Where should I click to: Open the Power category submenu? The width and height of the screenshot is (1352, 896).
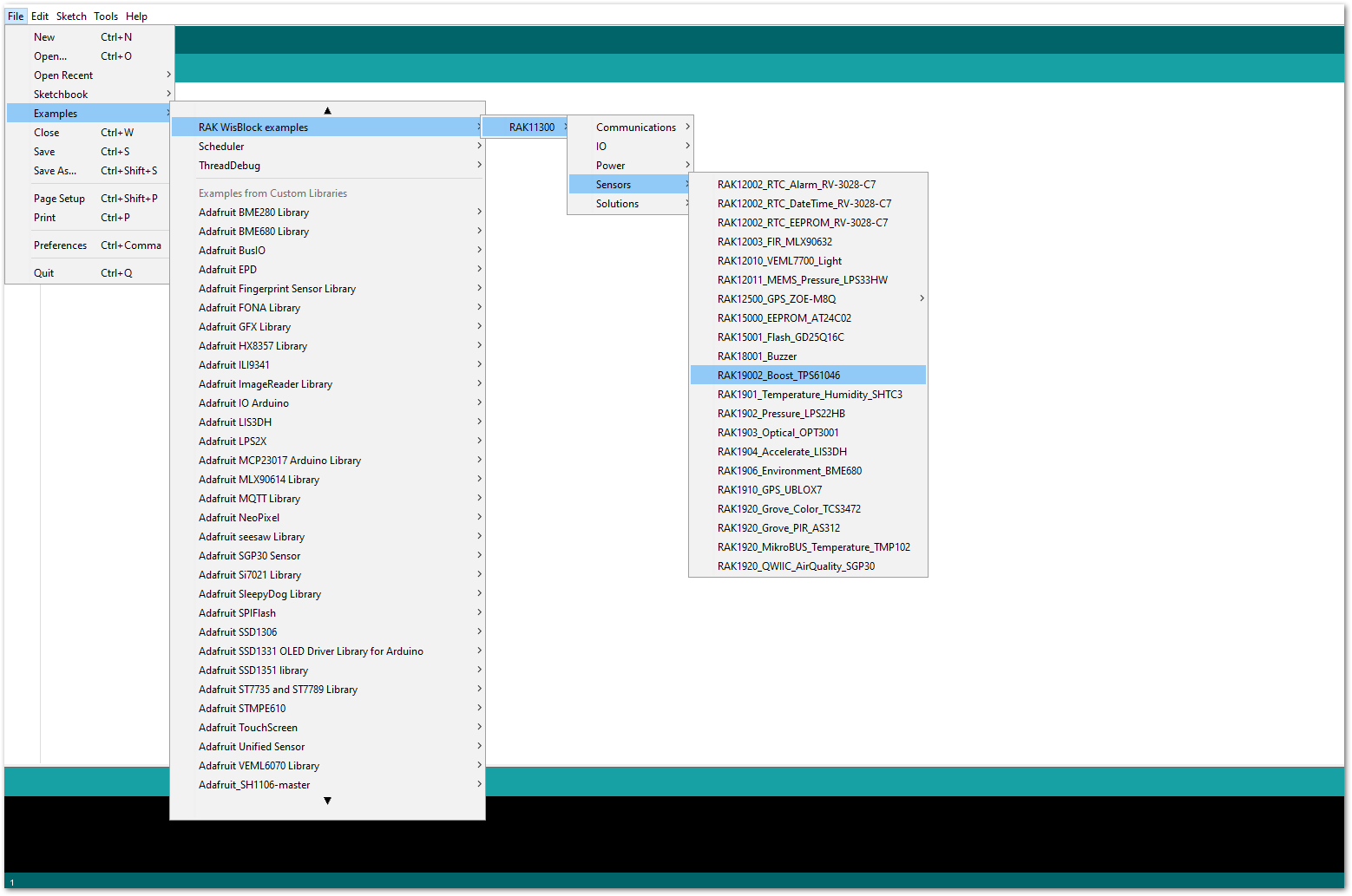click(x=631, y=166)
